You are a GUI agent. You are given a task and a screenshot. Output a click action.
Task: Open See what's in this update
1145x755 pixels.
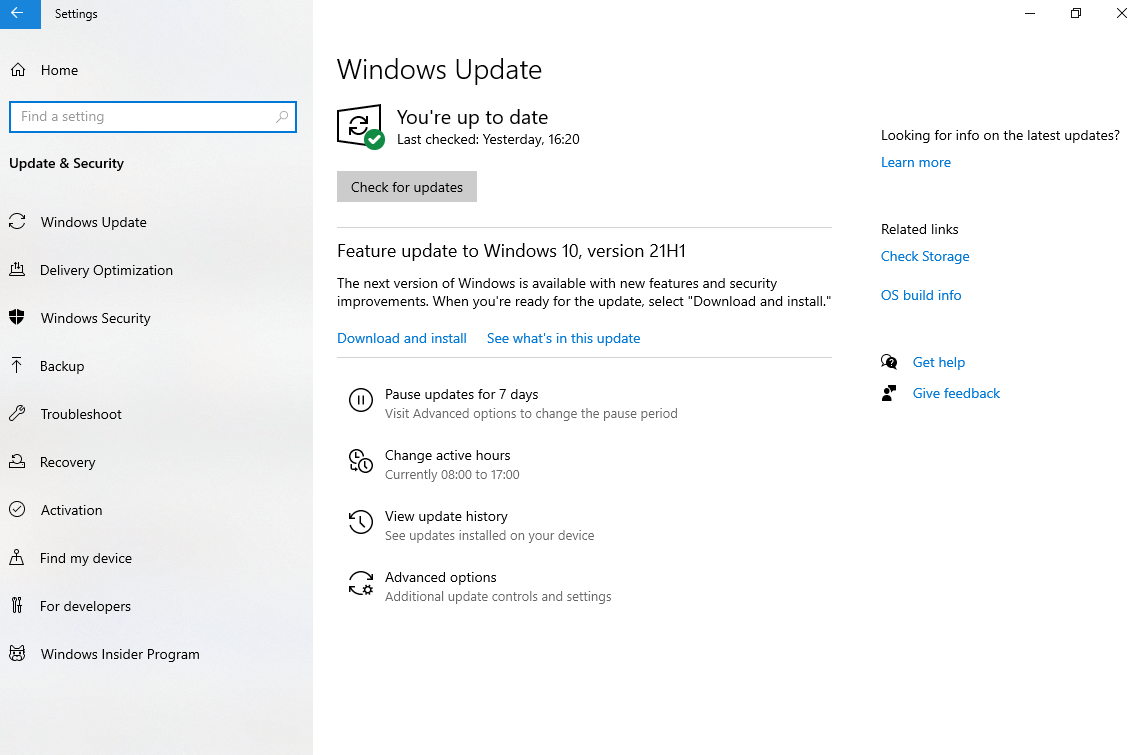563,338
